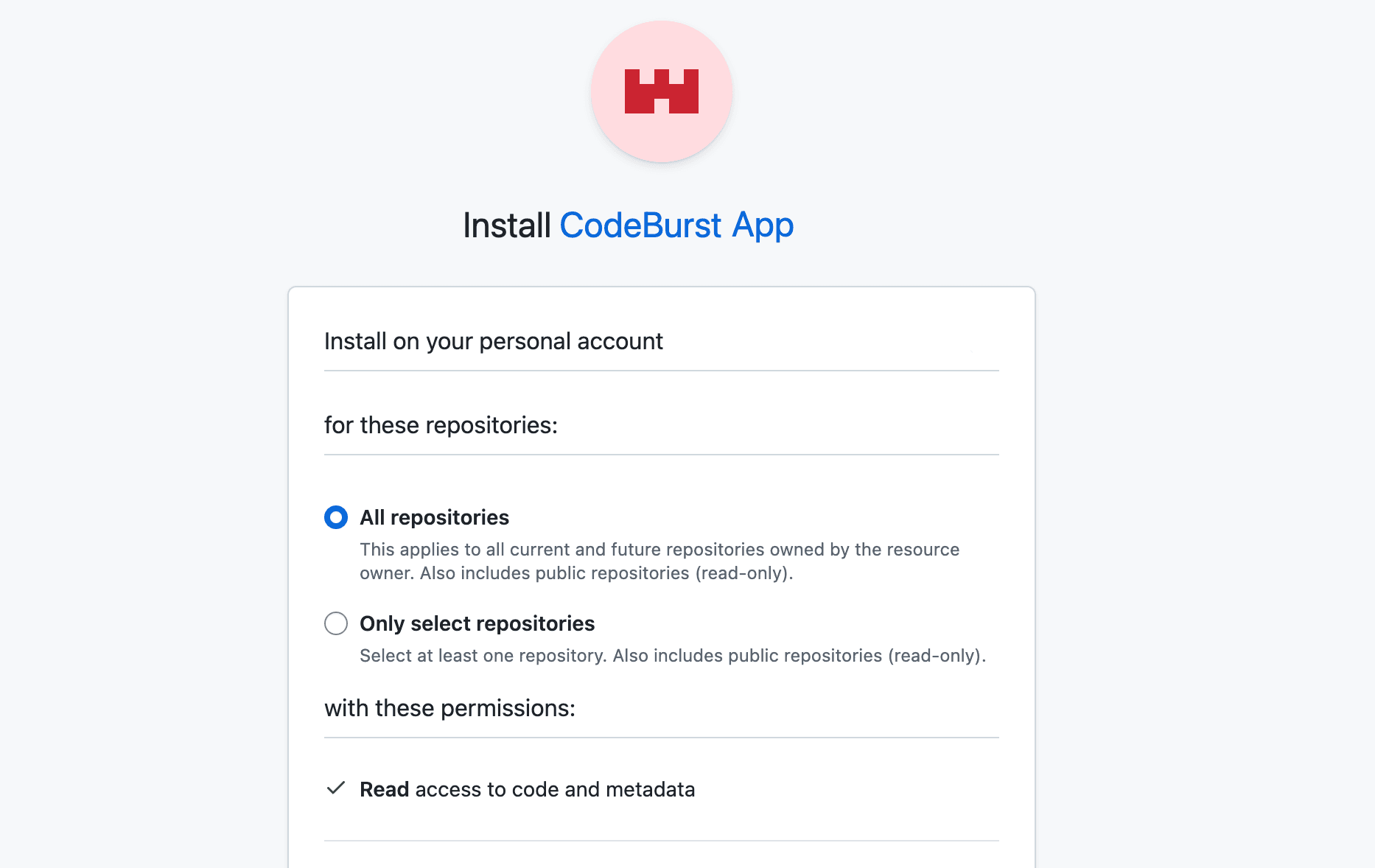Click the Select at least one repository description
The width and height of the screenshot is (1375, 868).
[x=673, y=656]
